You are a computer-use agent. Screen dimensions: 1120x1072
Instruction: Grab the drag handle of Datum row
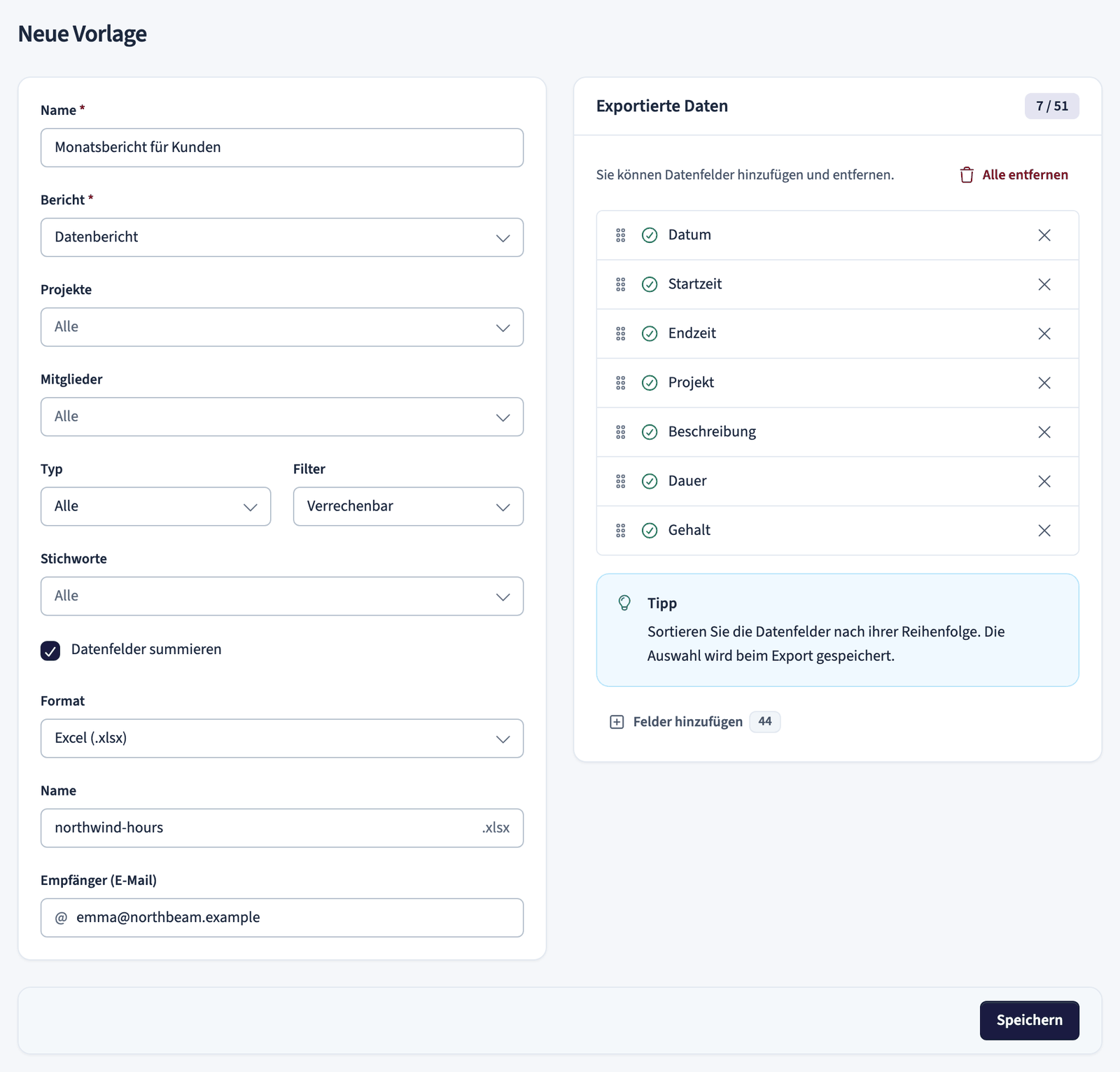tap(620, 235)
